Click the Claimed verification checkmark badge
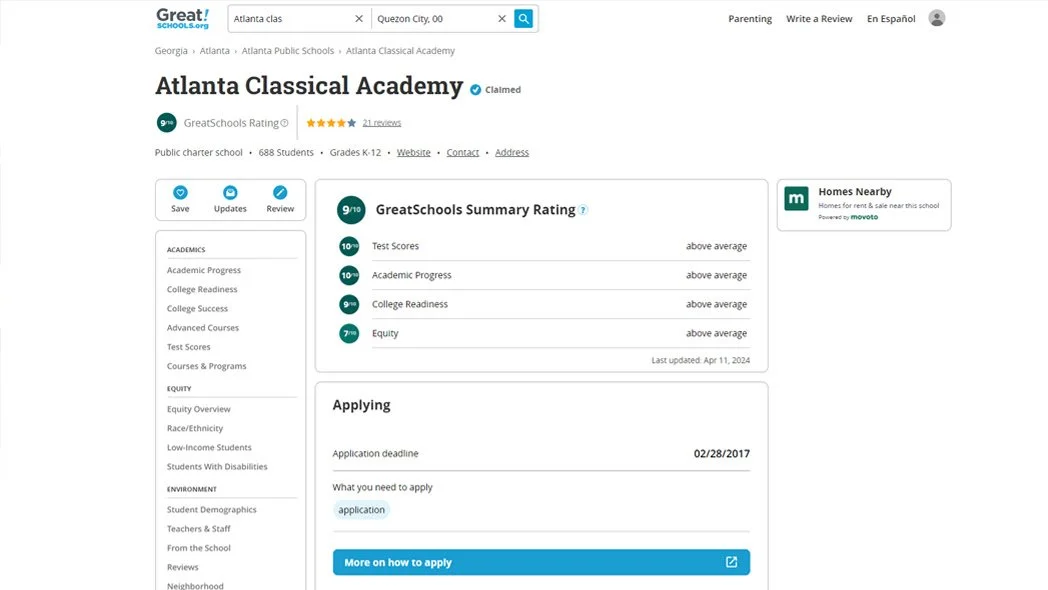1048x590 pixels. (474, 89)
